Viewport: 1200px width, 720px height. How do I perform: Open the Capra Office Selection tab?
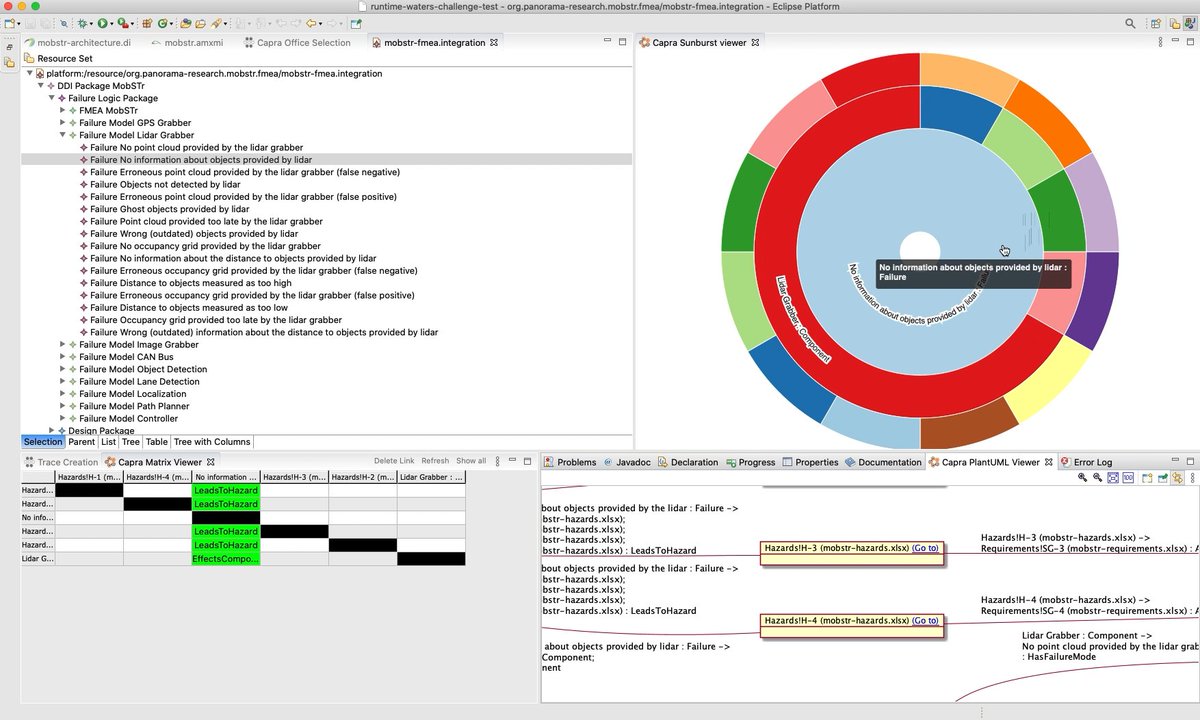(297, 43)
